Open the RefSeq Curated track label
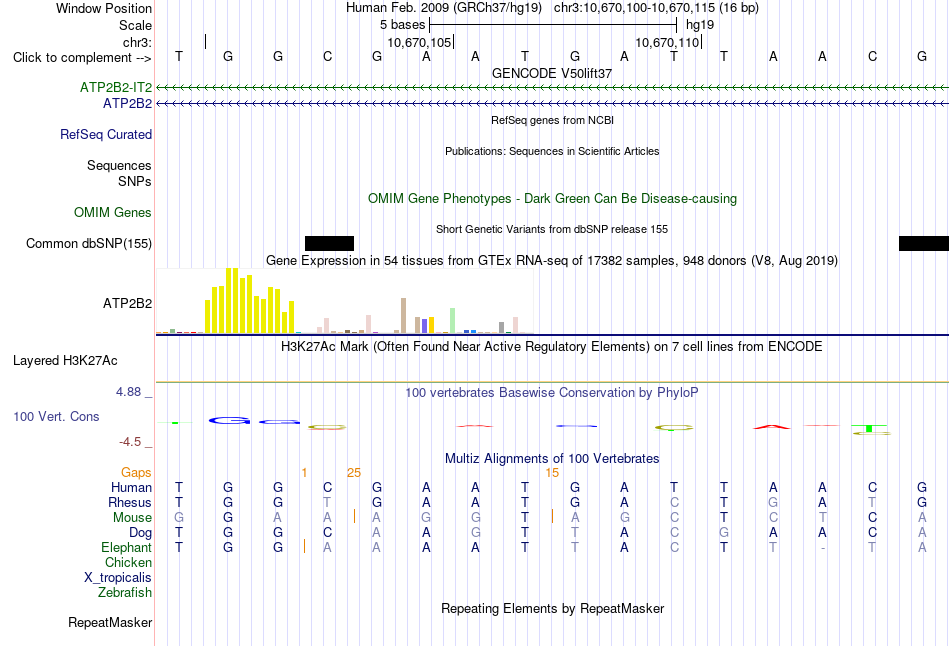Image resolution: width=950 pixels, height=646 pixels. (x=106, y=135)
